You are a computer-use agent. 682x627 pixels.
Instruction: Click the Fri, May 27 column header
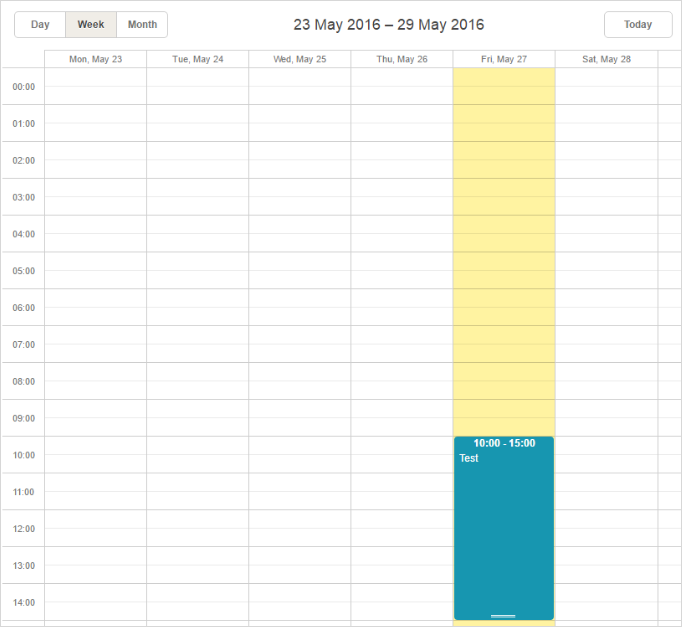coord(504,59)
